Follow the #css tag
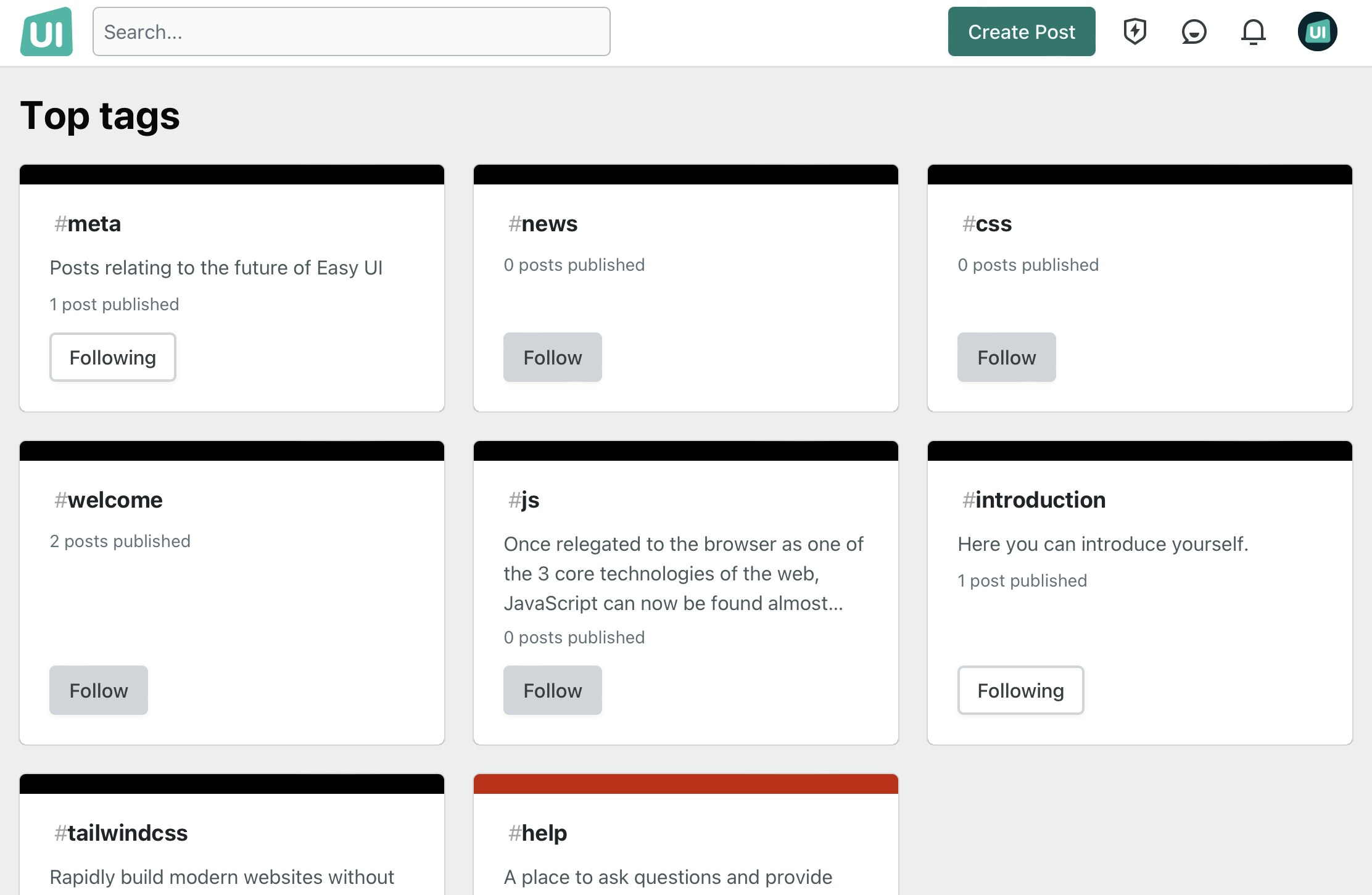This screenshot has height=895, width=1372. click(1006, 357)
